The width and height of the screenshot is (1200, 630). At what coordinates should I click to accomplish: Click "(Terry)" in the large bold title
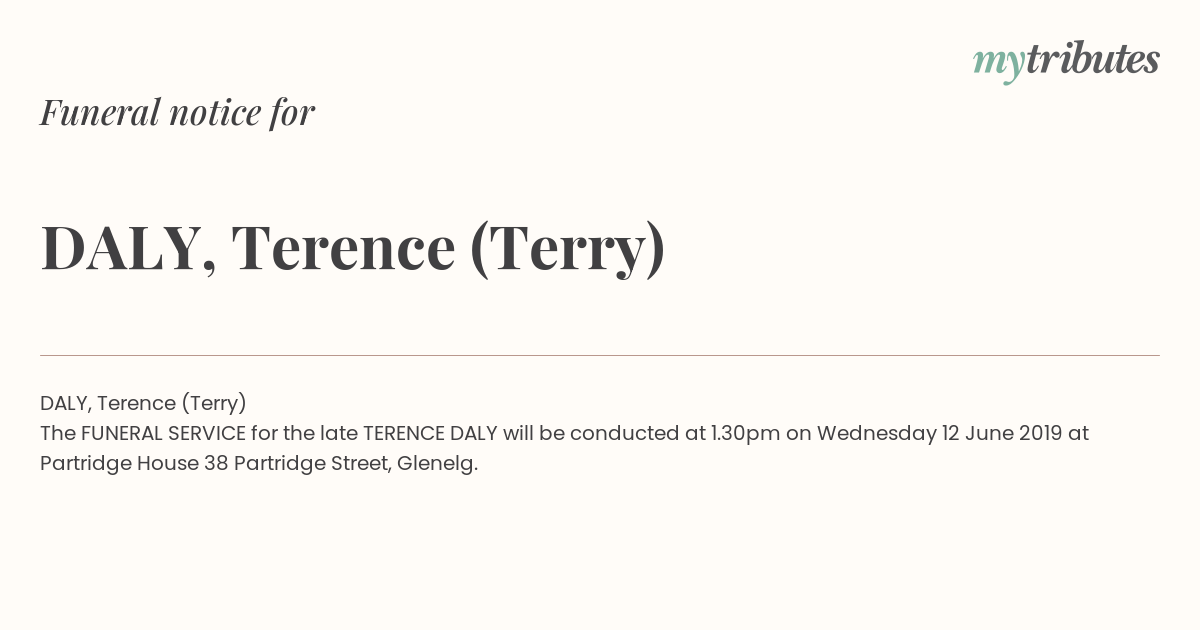coord(567,250)
